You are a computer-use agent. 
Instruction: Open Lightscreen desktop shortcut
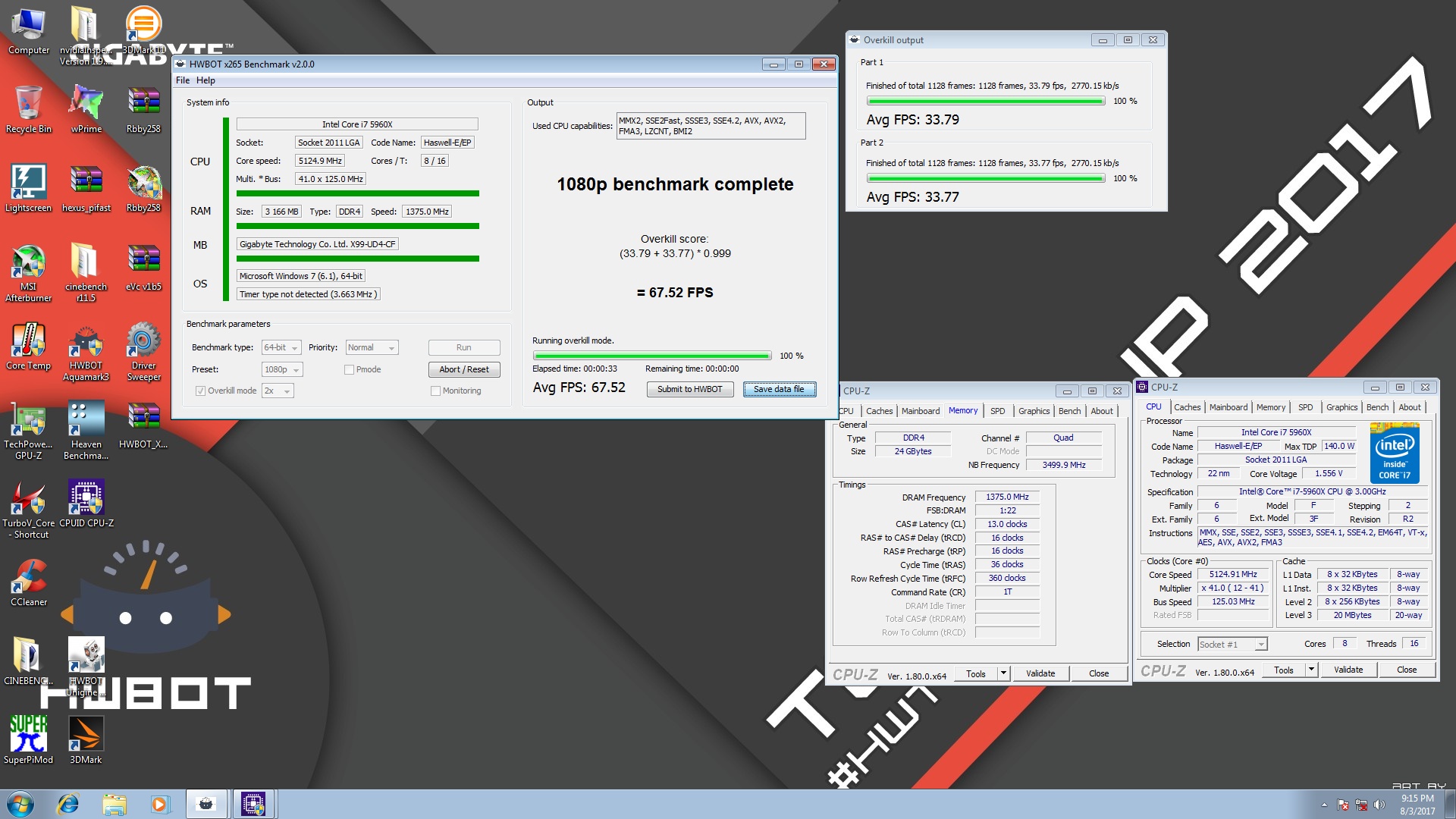point(29,188)
